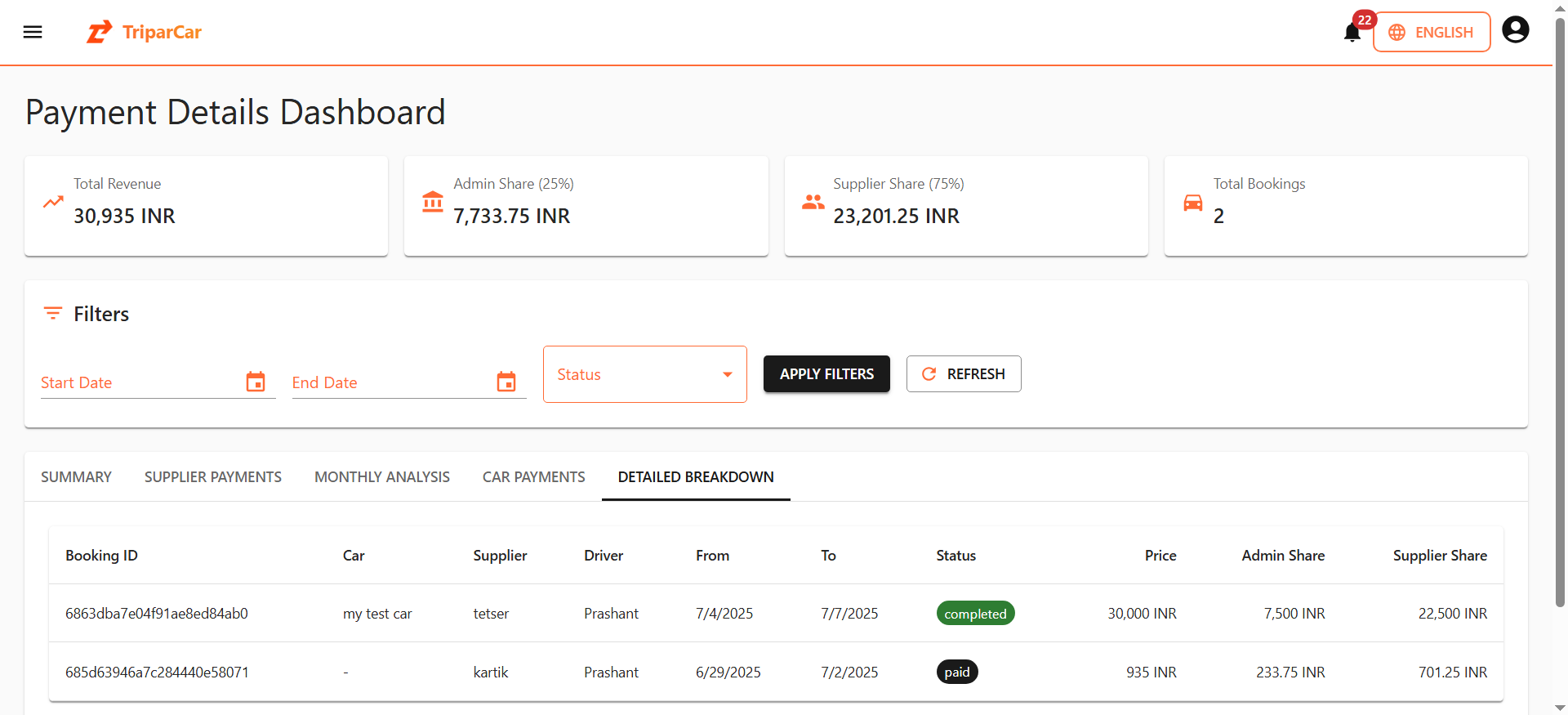Switch to the Summary tab
1568x715 pixels.
click(76, 477)
